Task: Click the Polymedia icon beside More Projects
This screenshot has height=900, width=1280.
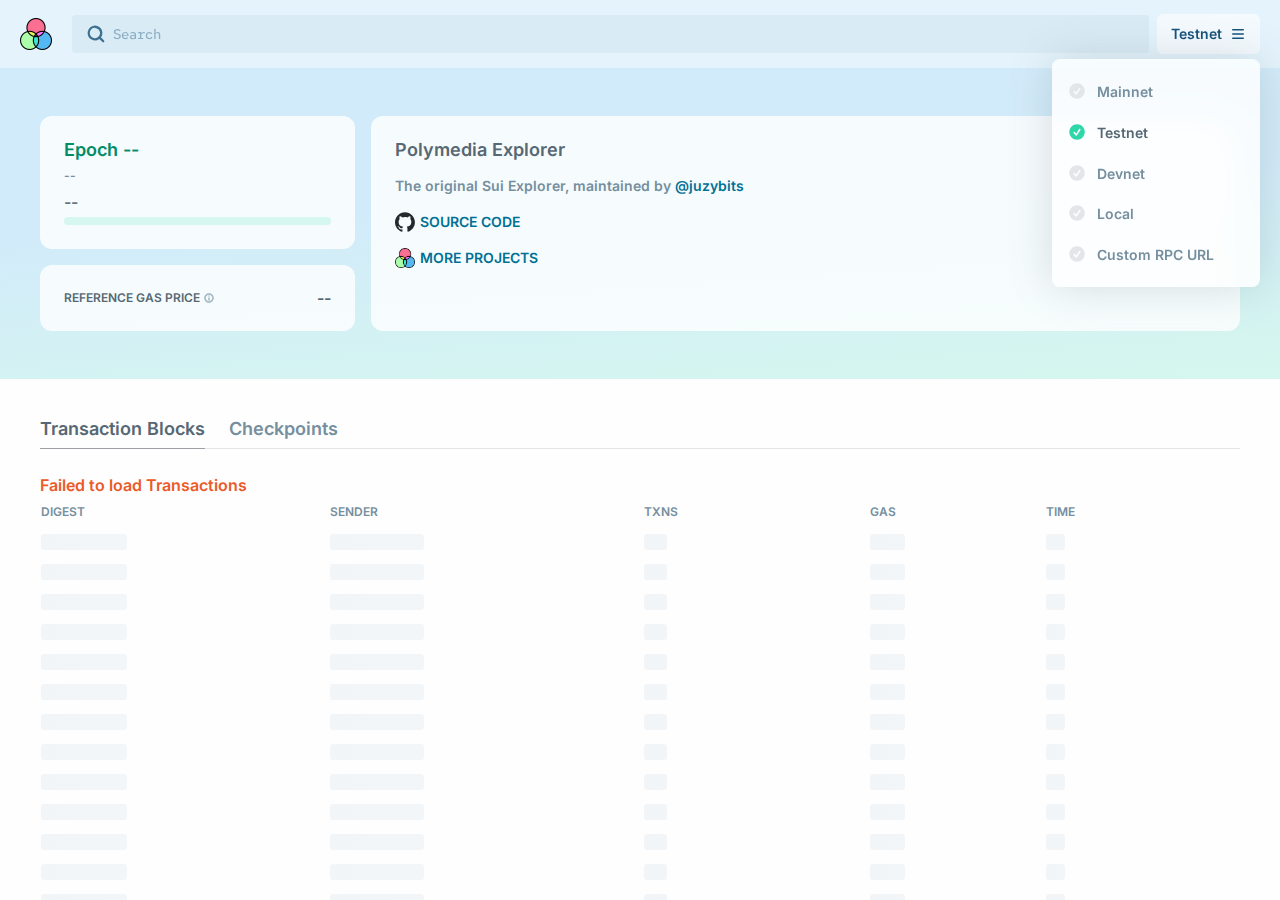Action: (405, 258)
